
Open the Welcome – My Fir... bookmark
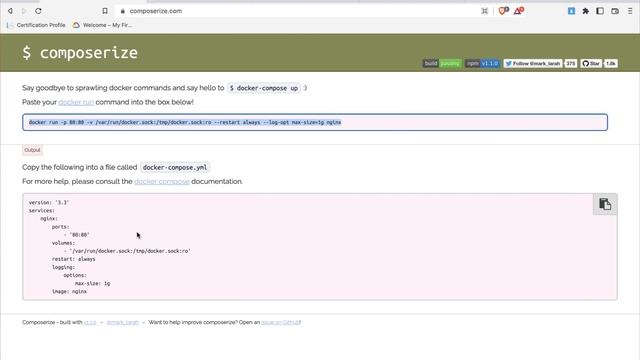pyautogui.click(x=102, y=25)
